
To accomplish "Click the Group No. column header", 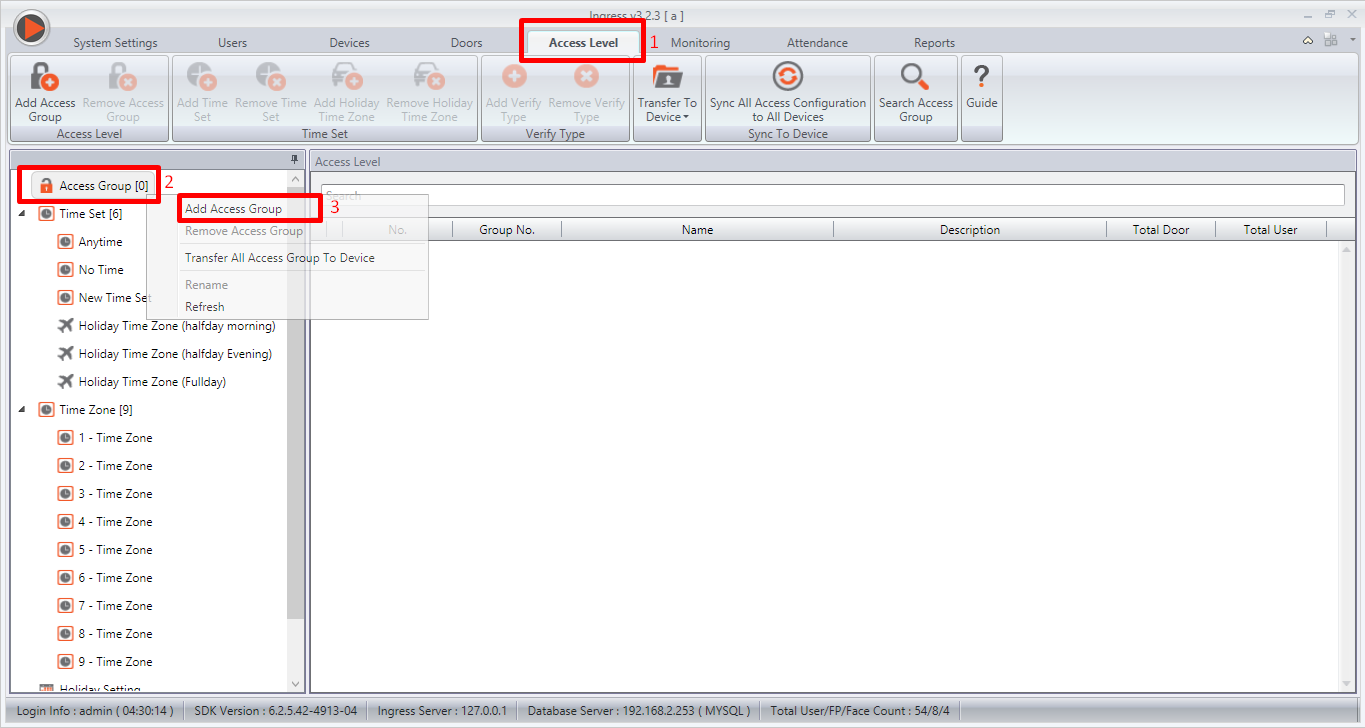I will pyautogui.click(x=507, y=230).
